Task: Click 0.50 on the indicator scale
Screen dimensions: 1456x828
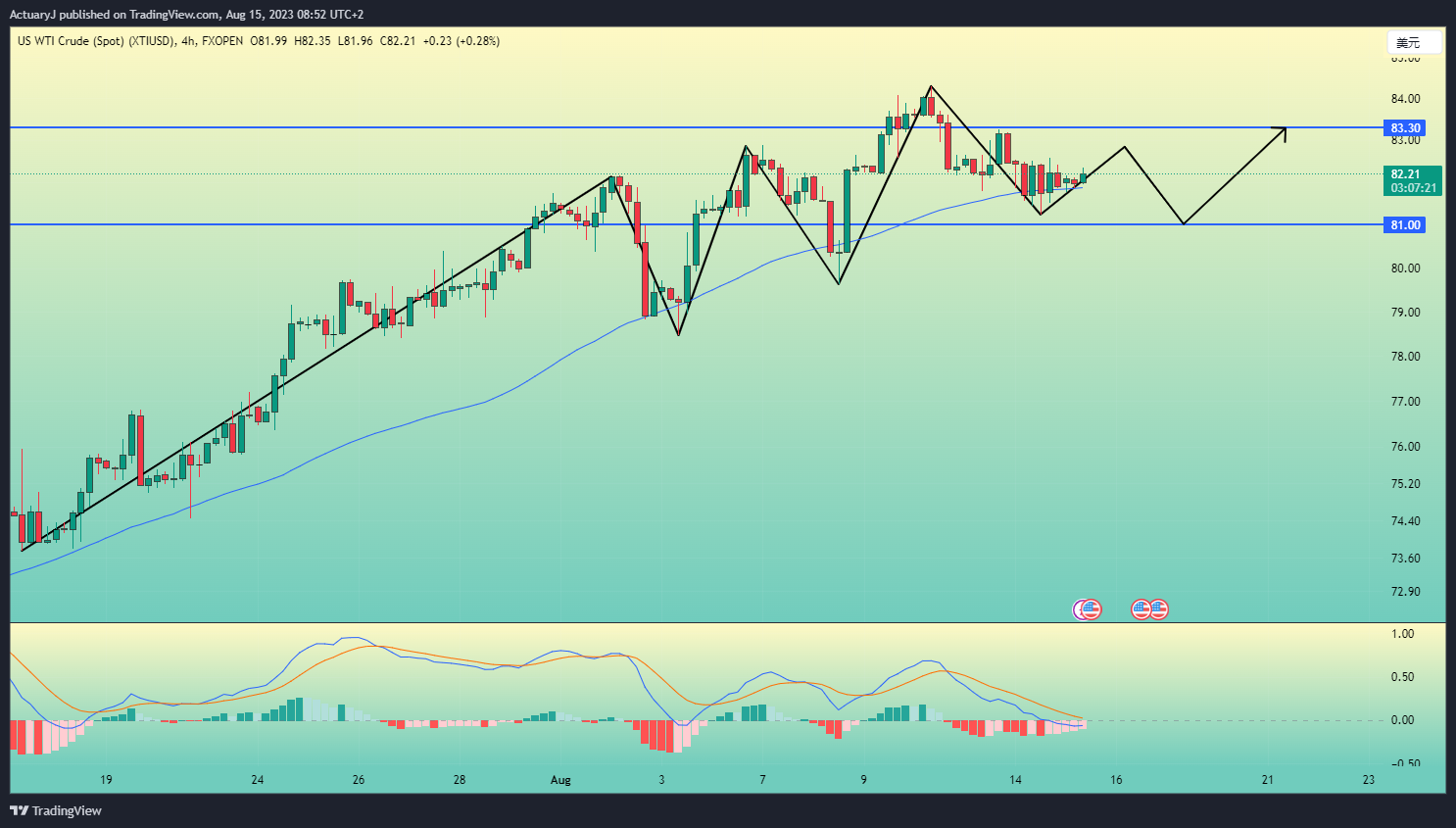Action: (1403, 677)
